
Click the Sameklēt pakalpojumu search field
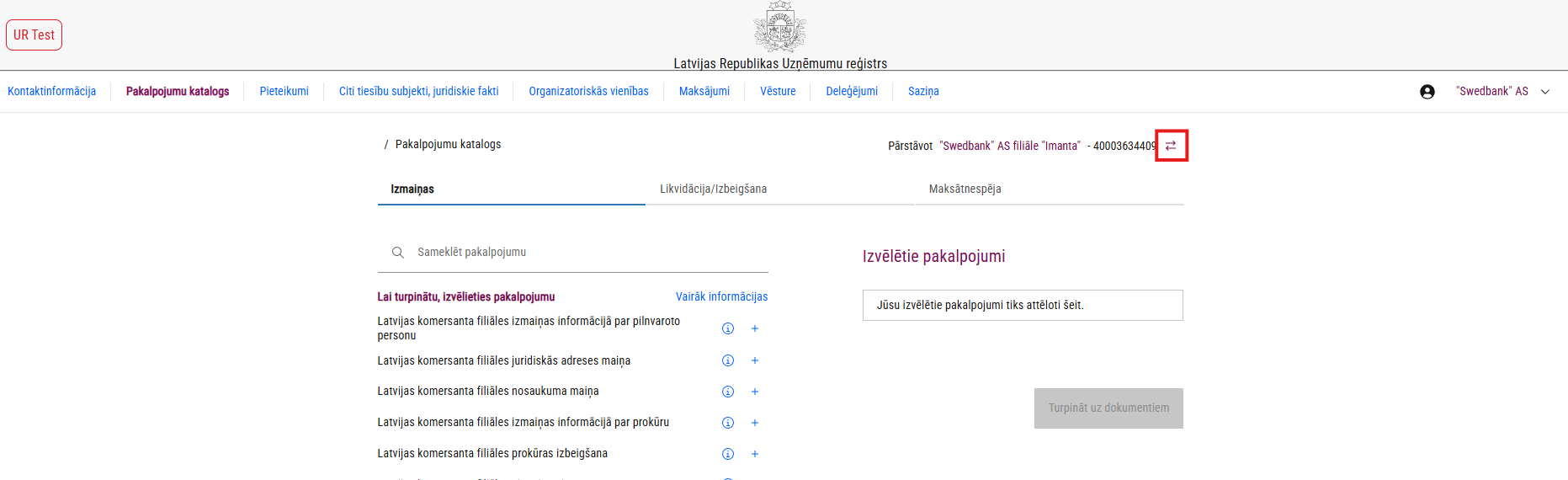573,253
